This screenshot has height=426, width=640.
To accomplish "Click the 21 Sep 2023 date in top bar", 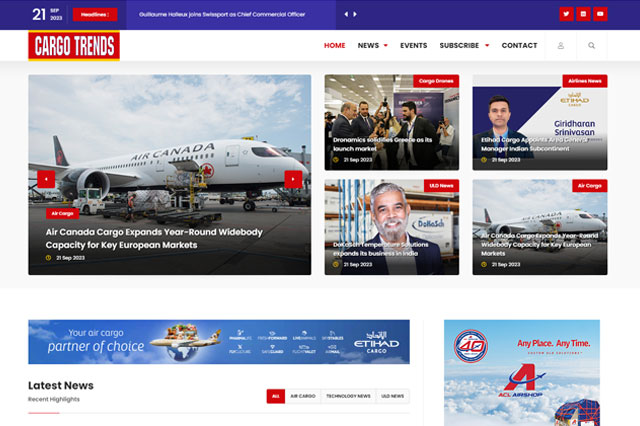I will coord(47,14).
